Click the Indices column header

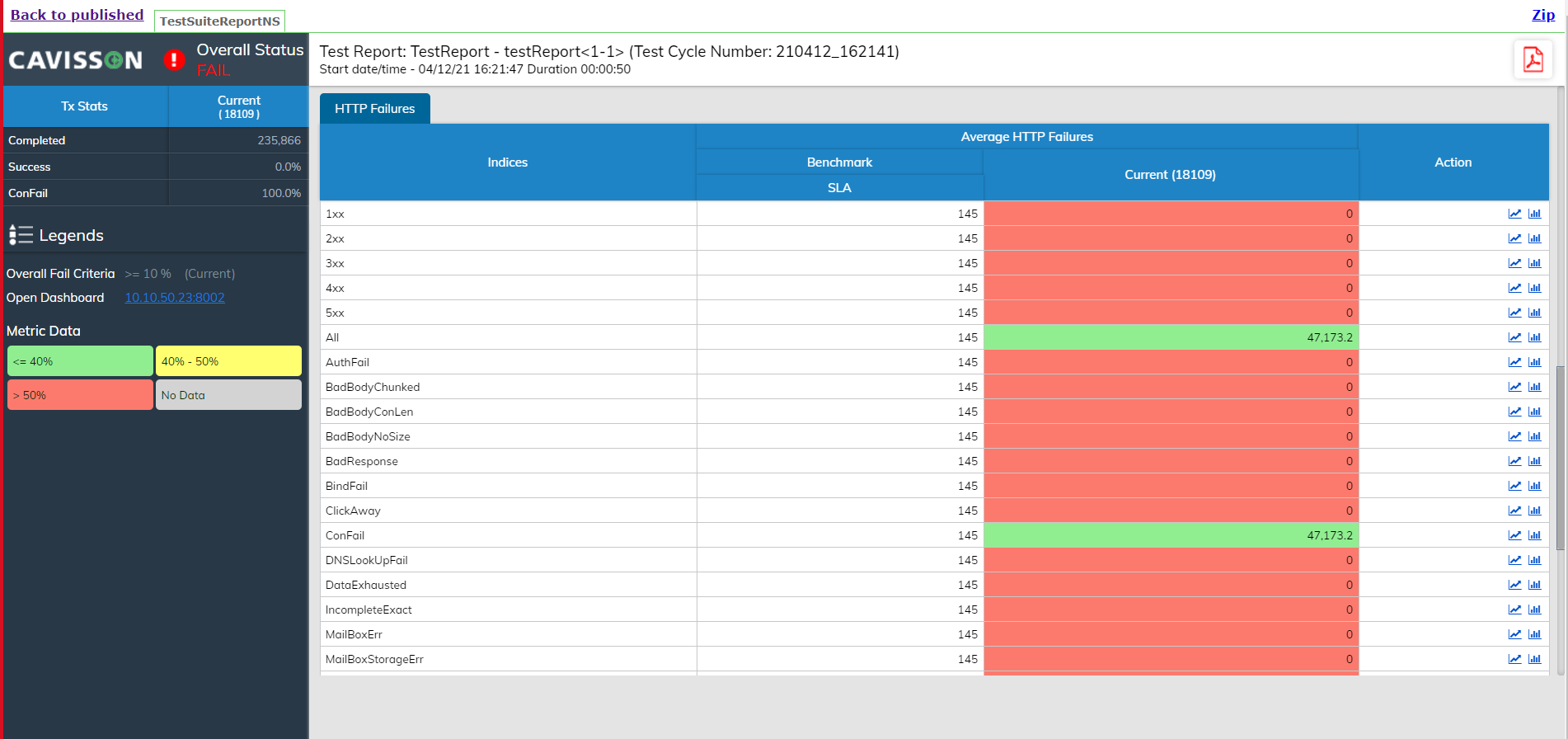point(508,162)
